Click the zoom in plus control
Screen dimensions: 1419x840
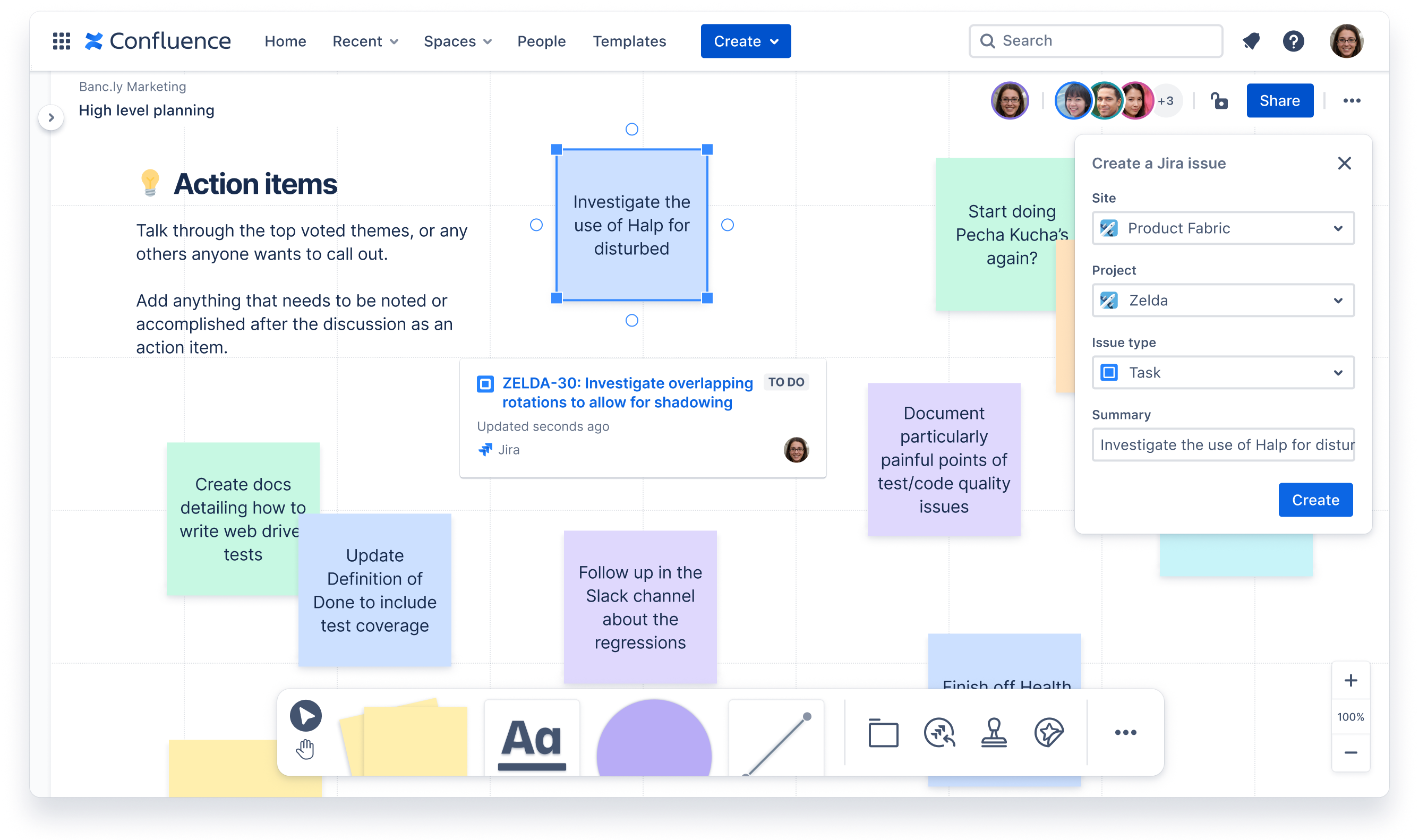[1351, 681]
